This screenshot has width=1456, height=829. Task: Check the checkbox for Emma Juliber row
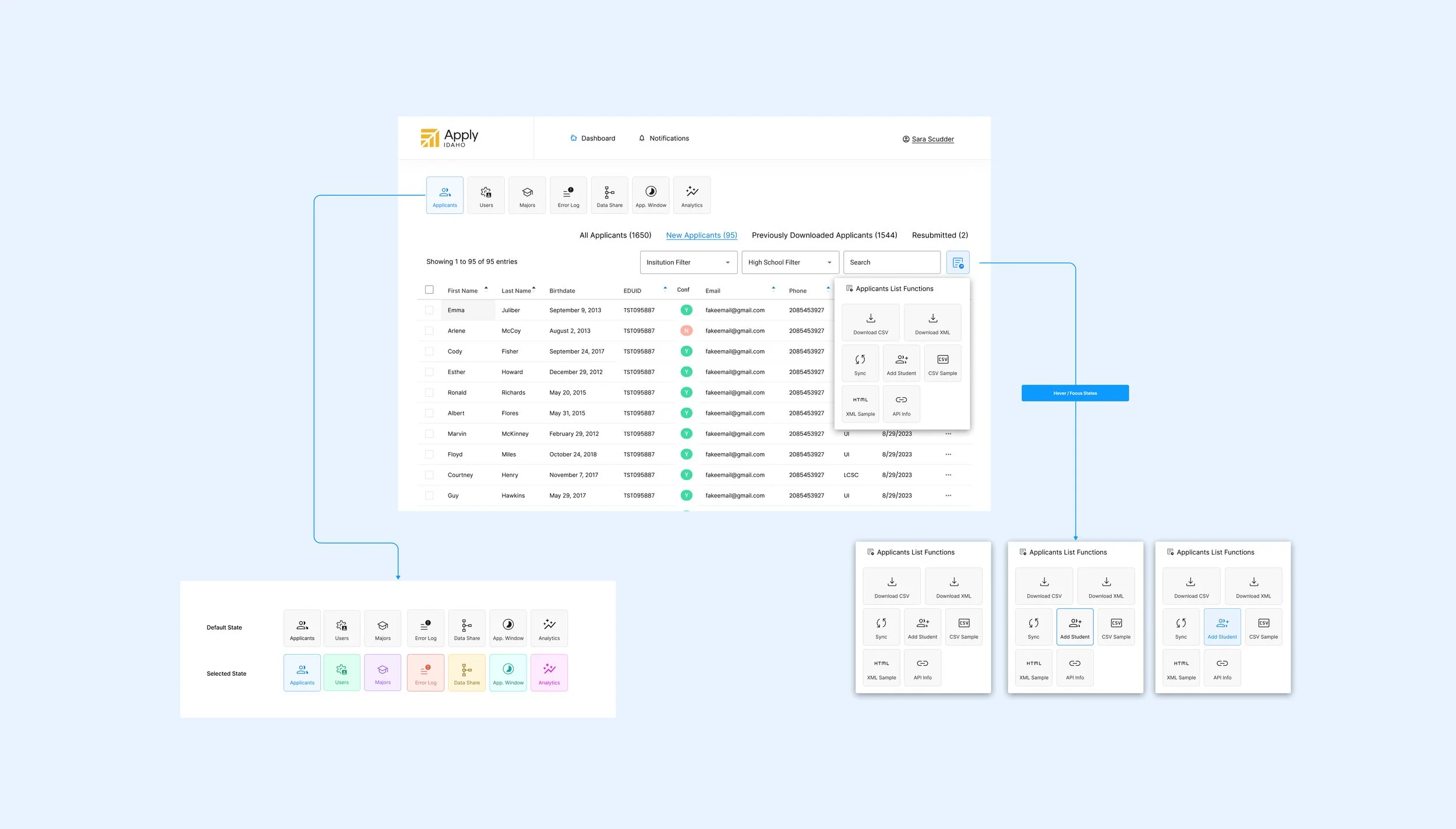point(429,311)
